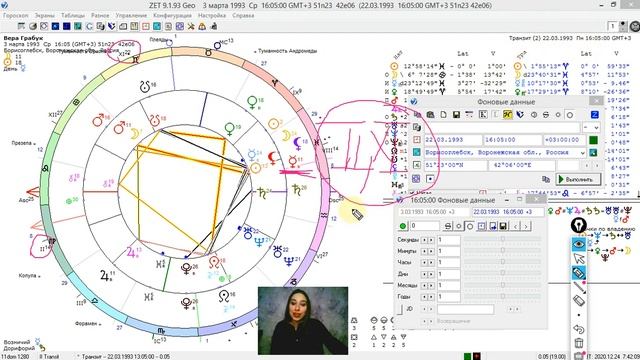
Task: Click the Годы slider track
Action: (502, 296)
